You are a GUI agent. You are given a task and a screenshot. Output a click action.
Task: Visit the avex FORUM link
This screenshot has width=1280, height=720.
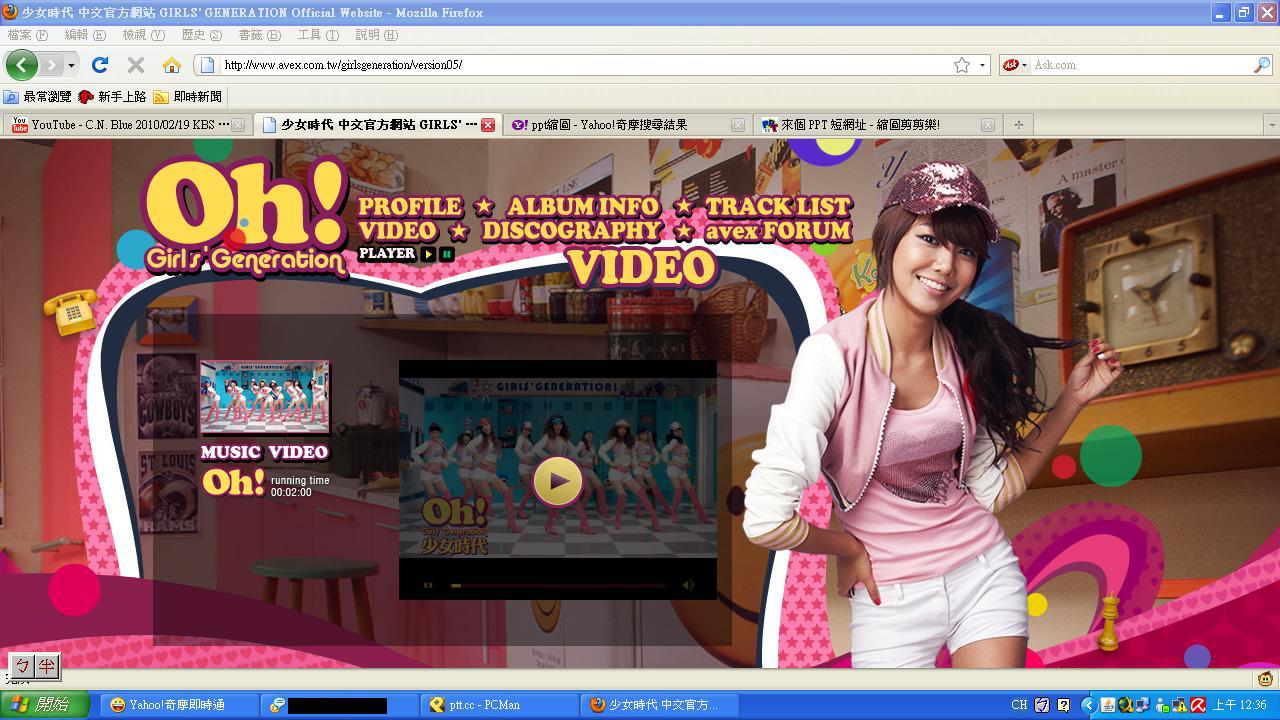pyautogui.click(x=778, y=231)
